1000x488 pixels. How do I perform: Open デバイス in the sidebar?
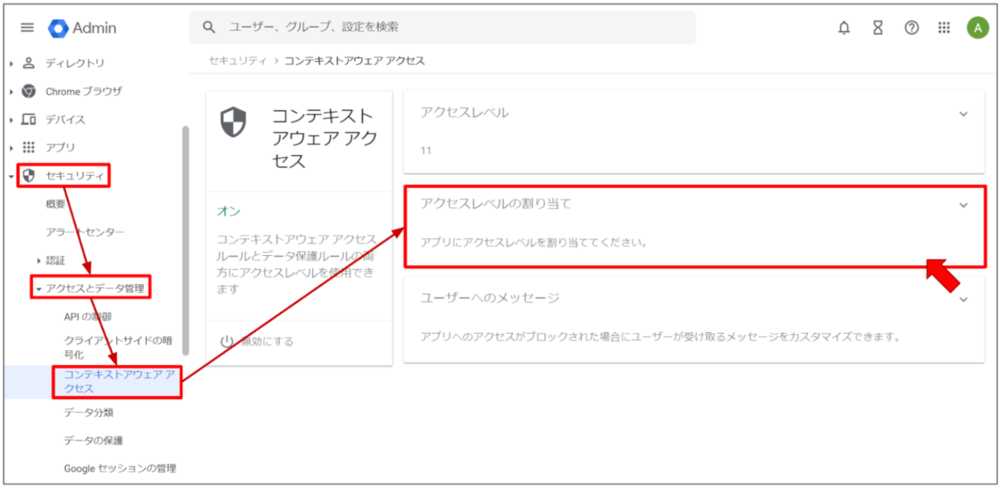pos(65,119)
